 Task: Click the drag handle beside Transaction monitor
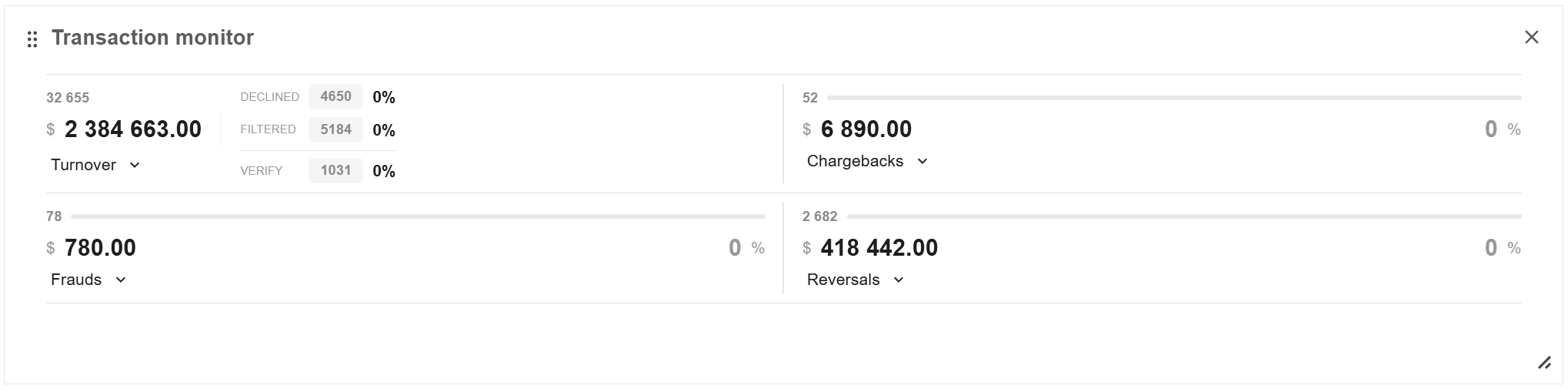pyautogui.click(x=32, y=39)
